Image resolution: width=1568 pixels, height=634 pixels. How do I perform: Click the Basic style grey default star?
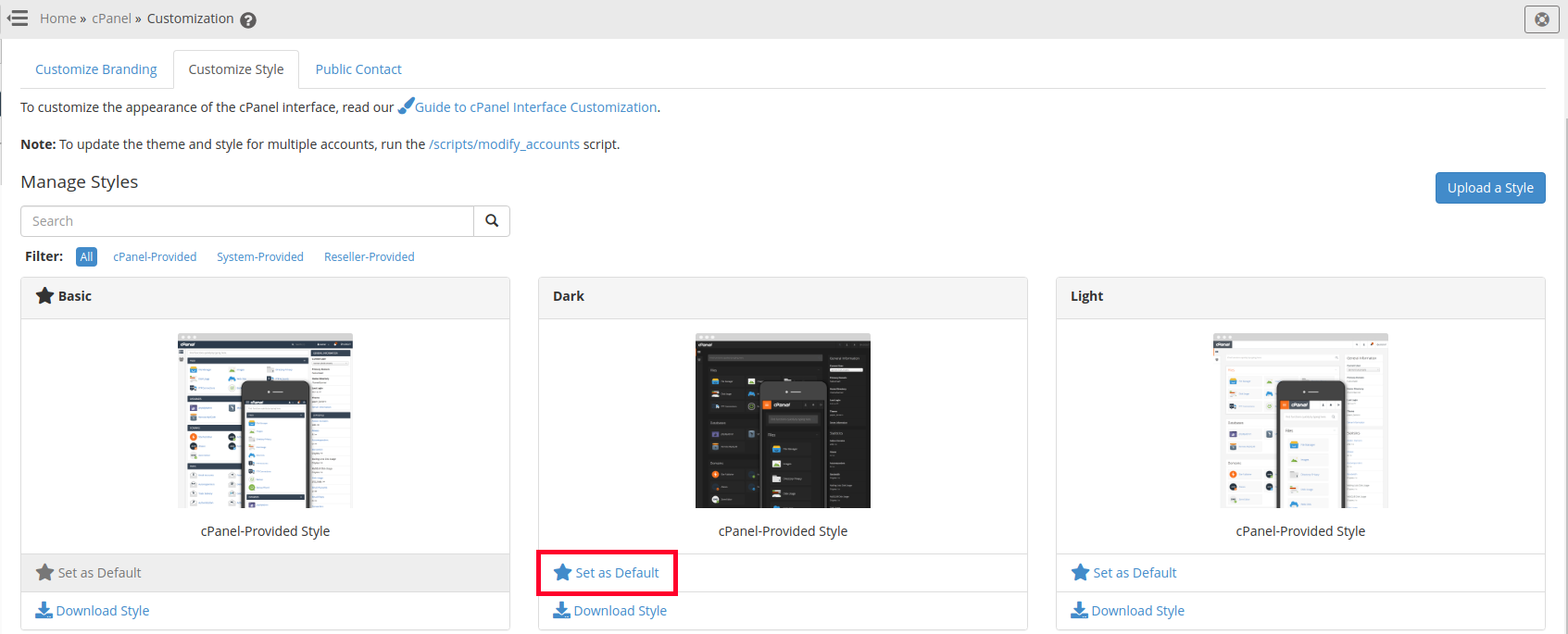click(44, 572)
